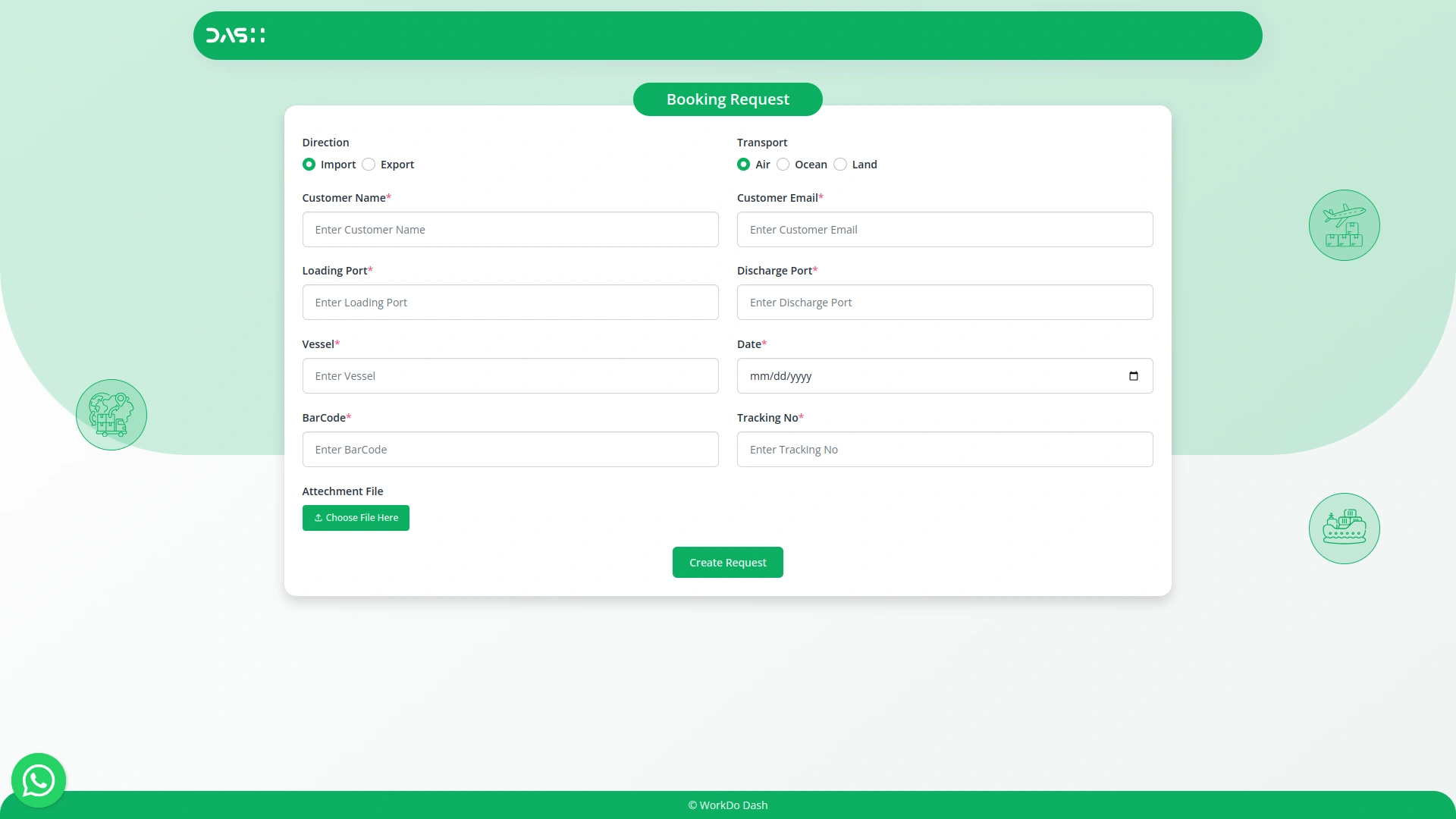Click the DASH logo in the header
The width and height of the screenshot is (1456, 819).
[x=235, y=35]
